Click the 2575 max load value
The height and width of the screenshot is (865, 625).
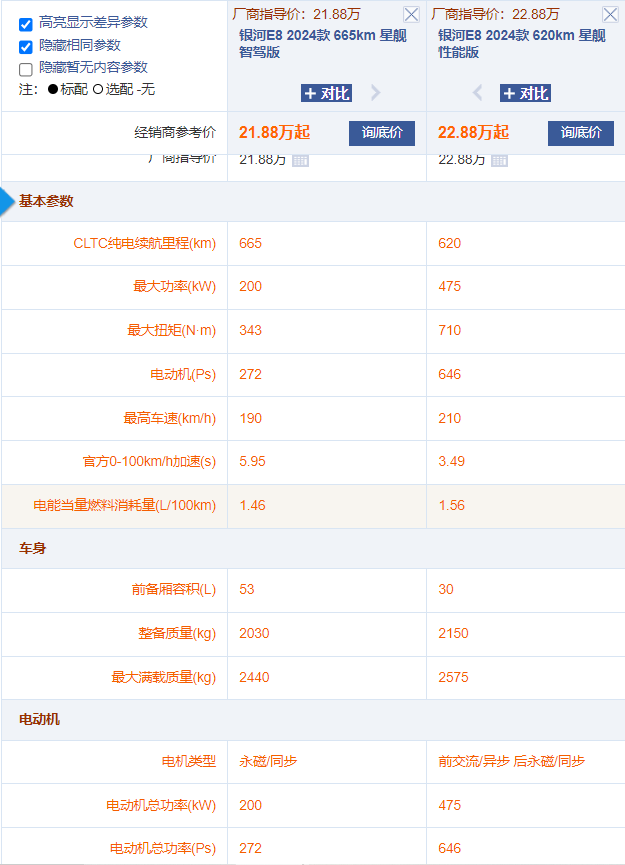tap(453, 677)
